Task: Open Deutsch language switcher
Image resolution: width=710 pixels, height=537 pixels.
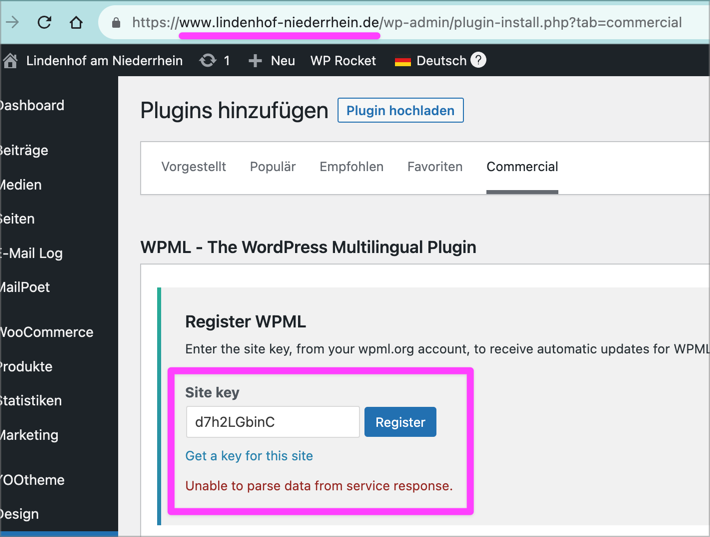Action: click(431, 61)
